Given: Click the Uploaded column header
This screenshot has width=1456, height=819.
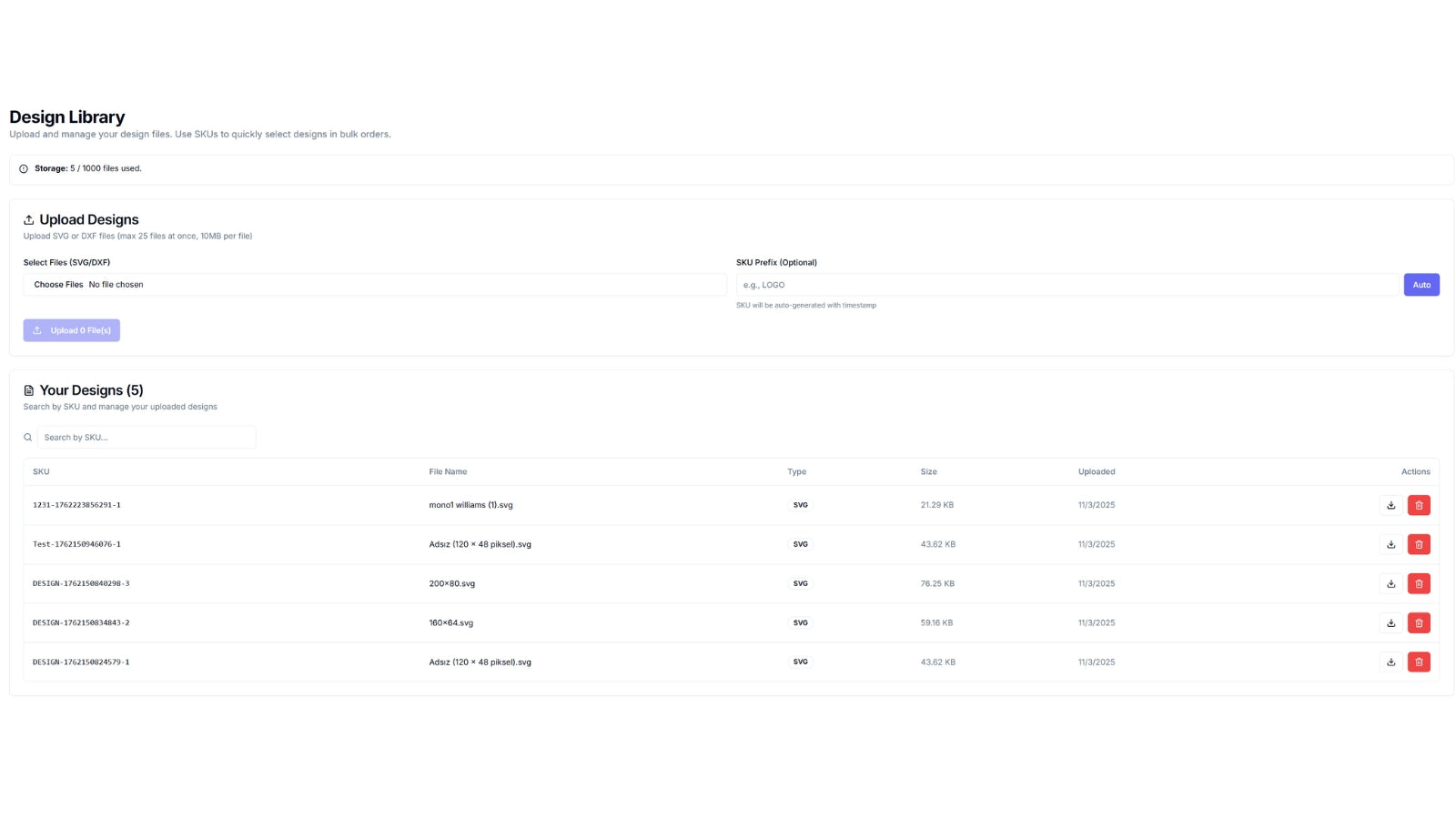Looking at the screenshot, I should click(x=1097, y=471).
